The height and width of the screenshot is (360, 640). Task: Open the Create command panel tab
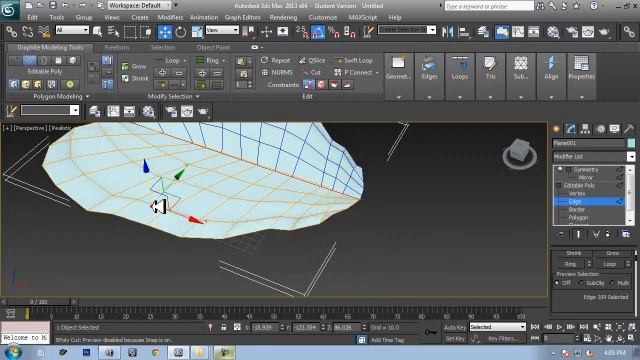pos(556,129)
